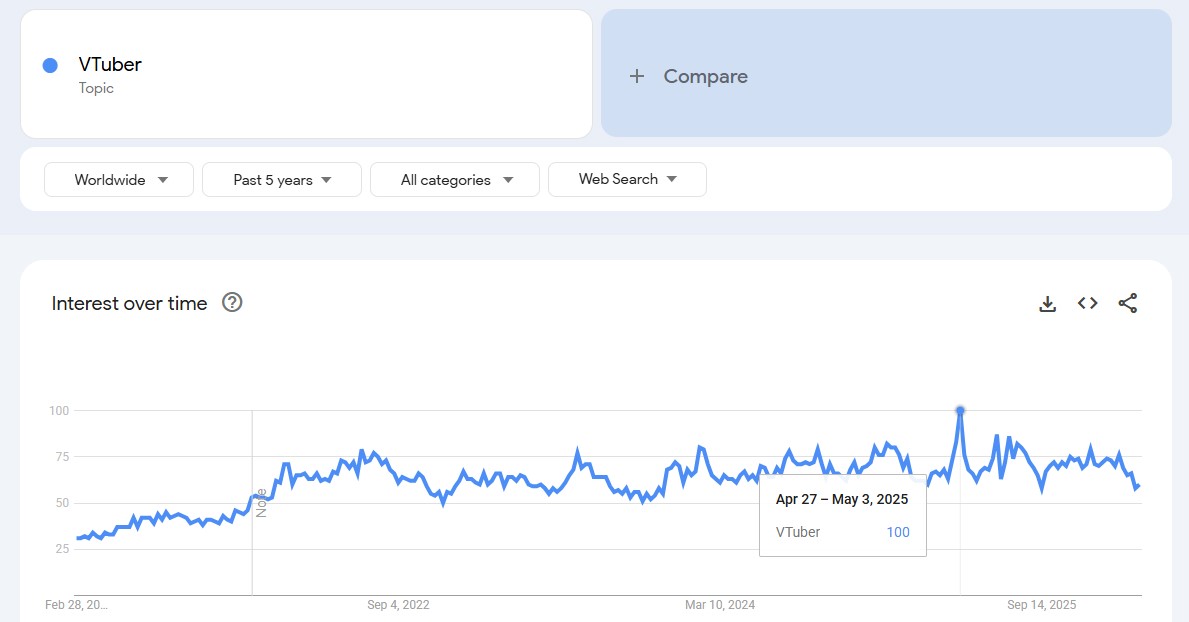Screen dimensions: 1189x622
Task: Open the Interest over time help icon
Action: click(x=232, y=303)
